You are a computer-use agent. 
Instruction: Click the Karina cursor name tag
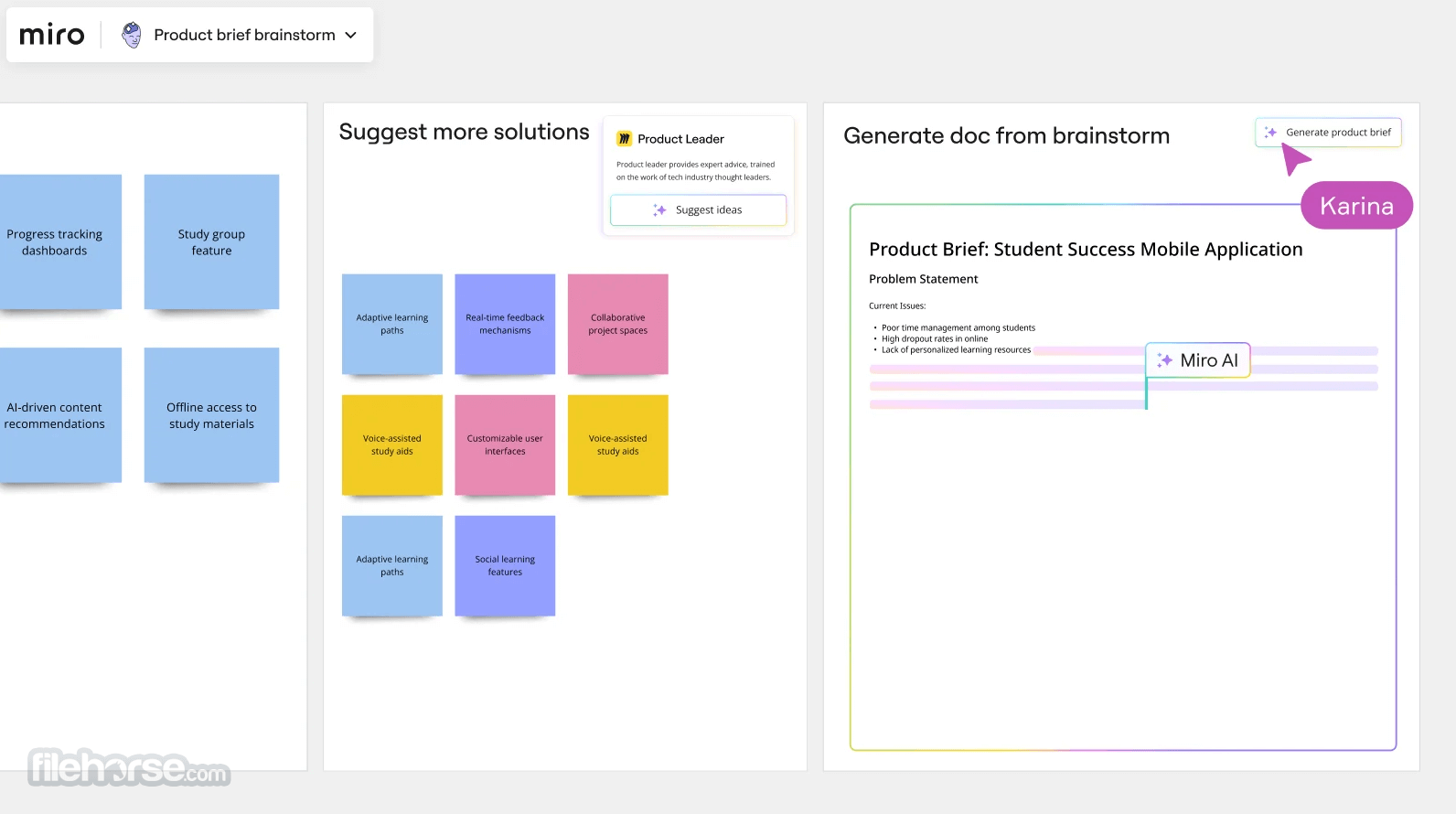[1356, 206]
